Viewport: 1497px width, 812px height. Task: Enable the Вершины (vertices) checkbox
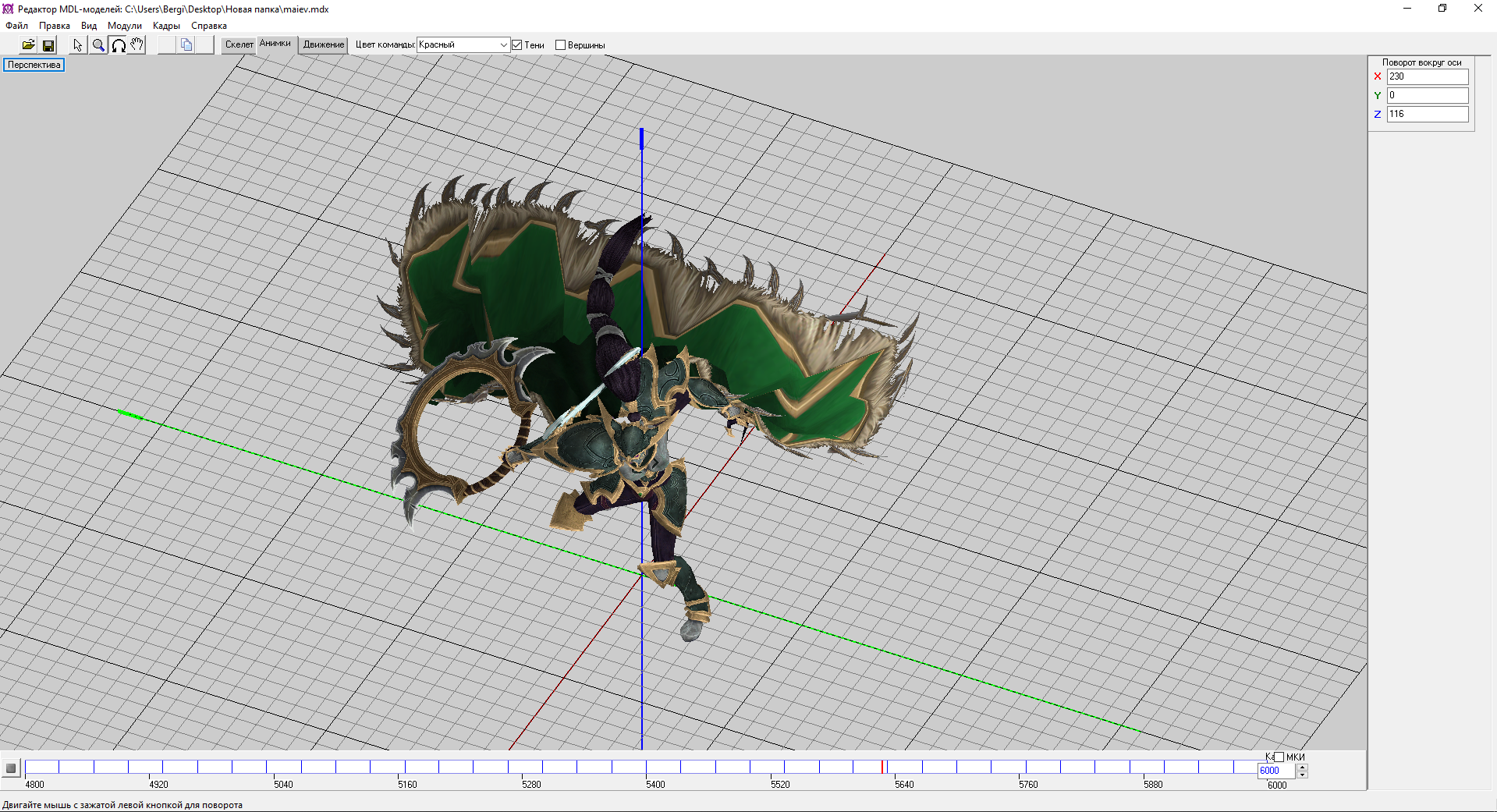point(560,45)
